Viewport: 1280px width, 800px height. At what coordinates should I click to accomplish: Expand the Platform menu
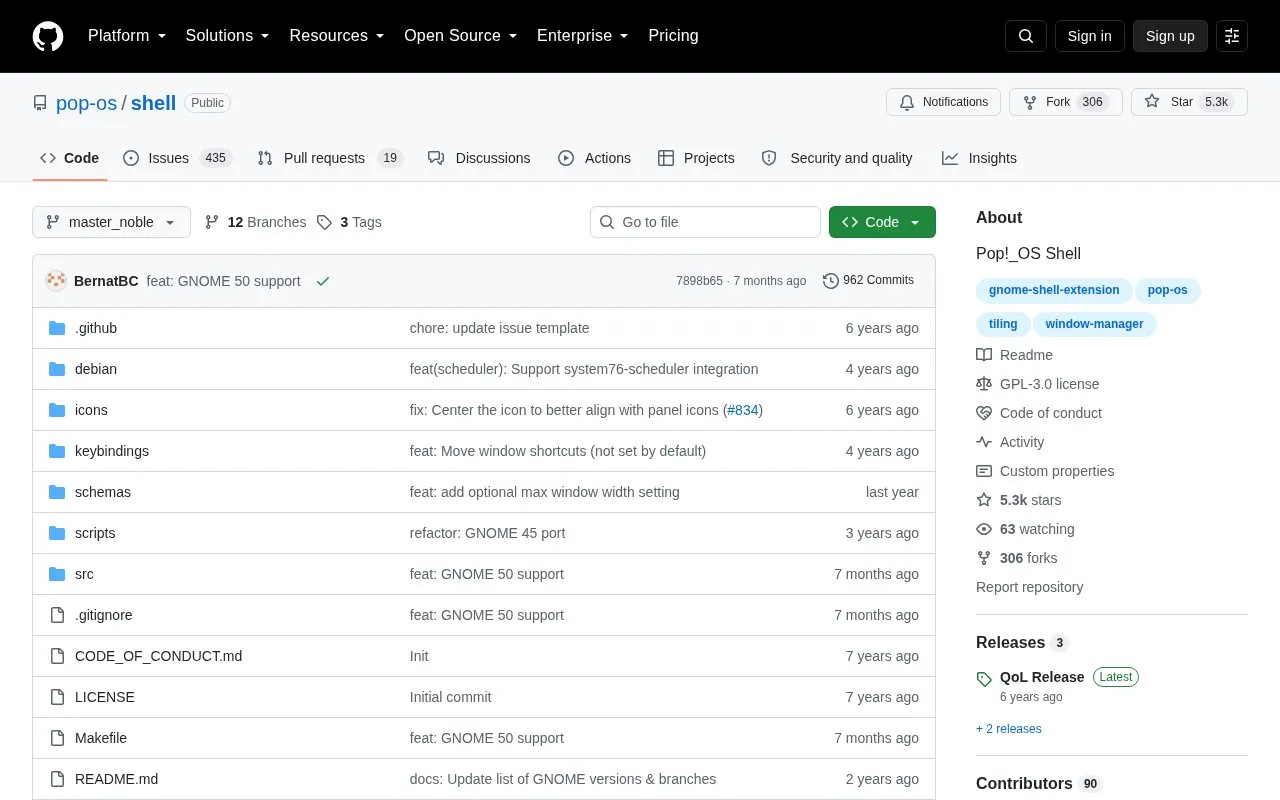point(127,36)
